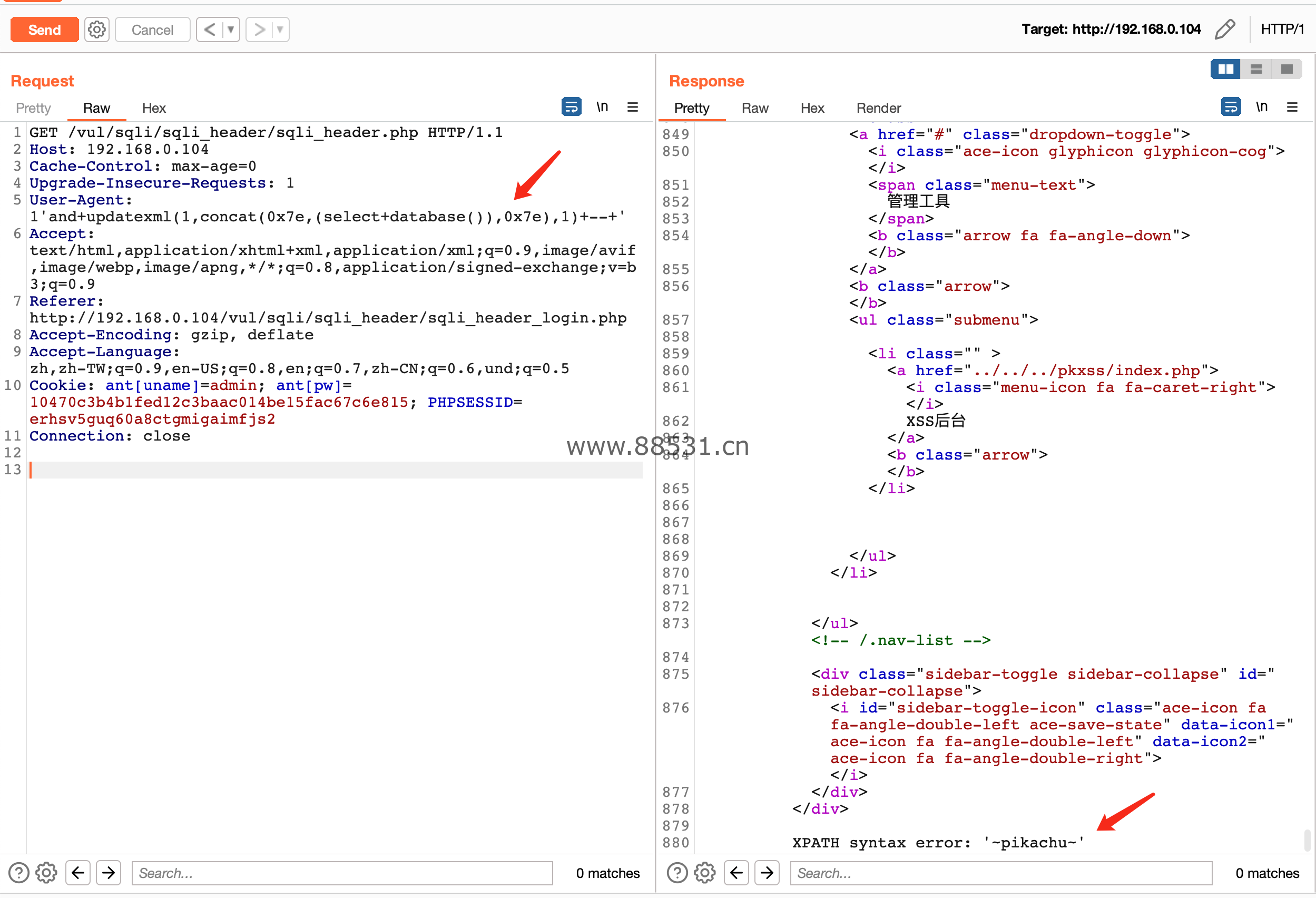Click the Target URL label

coord(1111,29)
